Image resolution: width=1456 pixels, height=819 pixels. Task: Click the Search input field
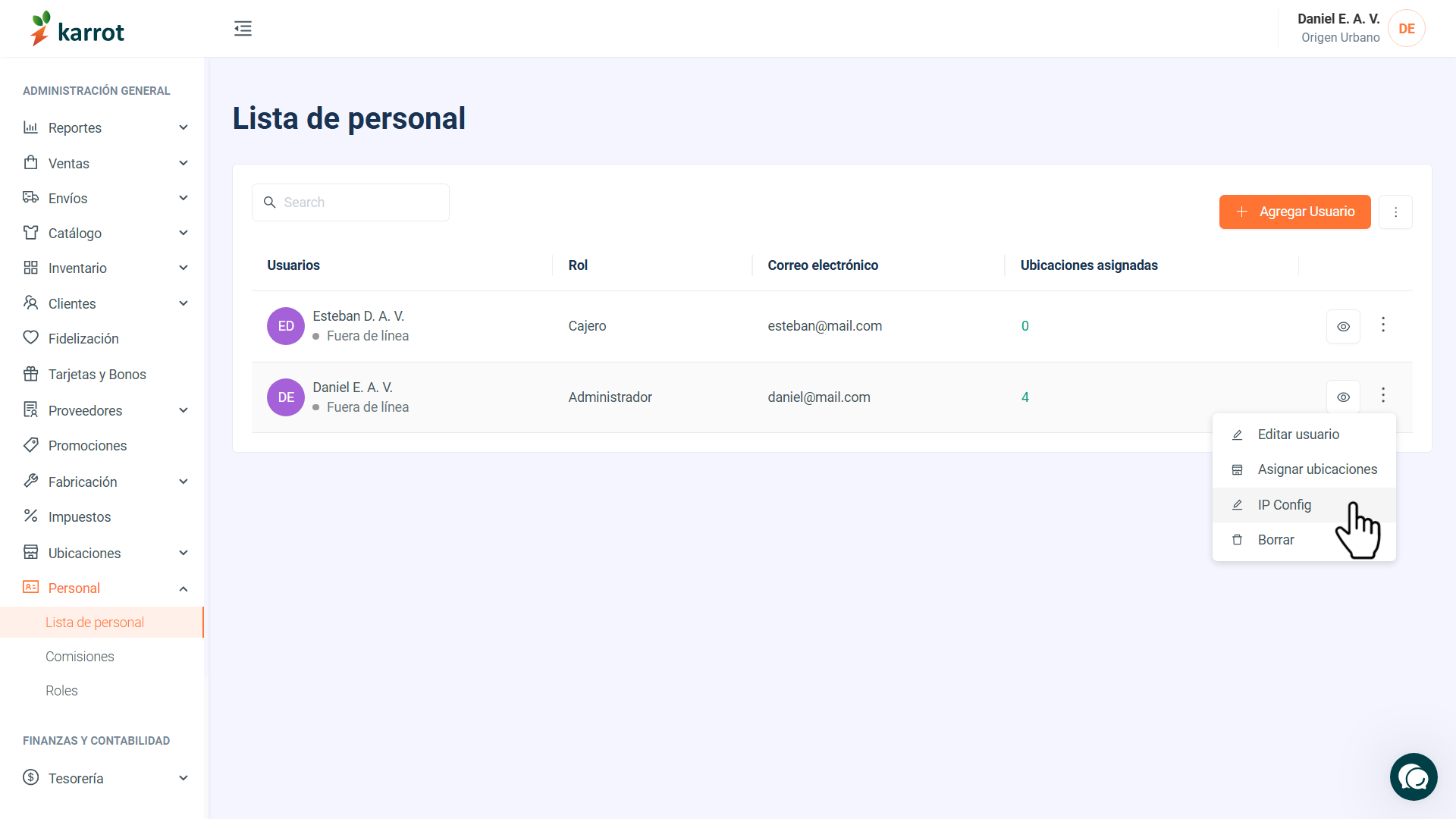tap(350, 202)
